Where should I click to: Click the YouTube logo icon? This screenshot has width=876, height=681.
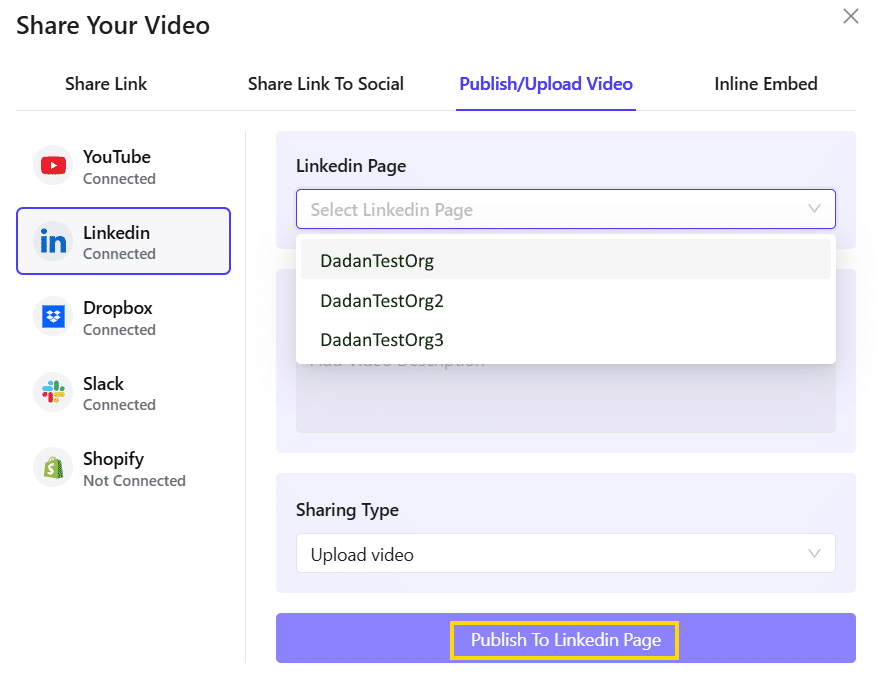(x=53, y=166)
